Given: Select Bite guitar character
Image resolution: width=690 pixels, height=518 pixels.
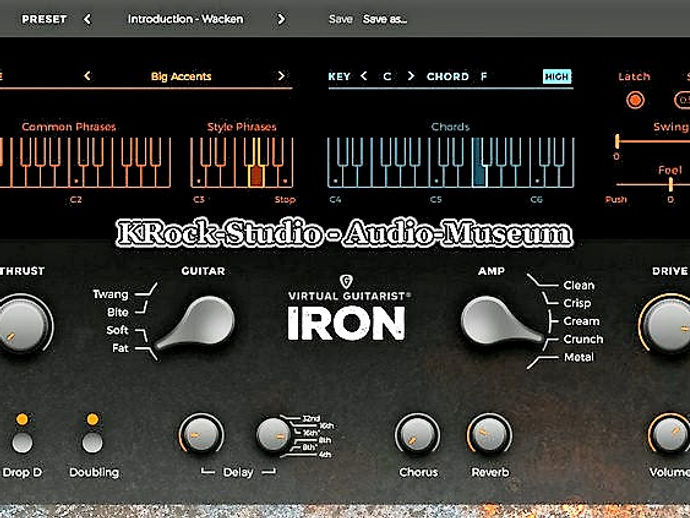Looking at the screenshot, I should tap(117, 312).
